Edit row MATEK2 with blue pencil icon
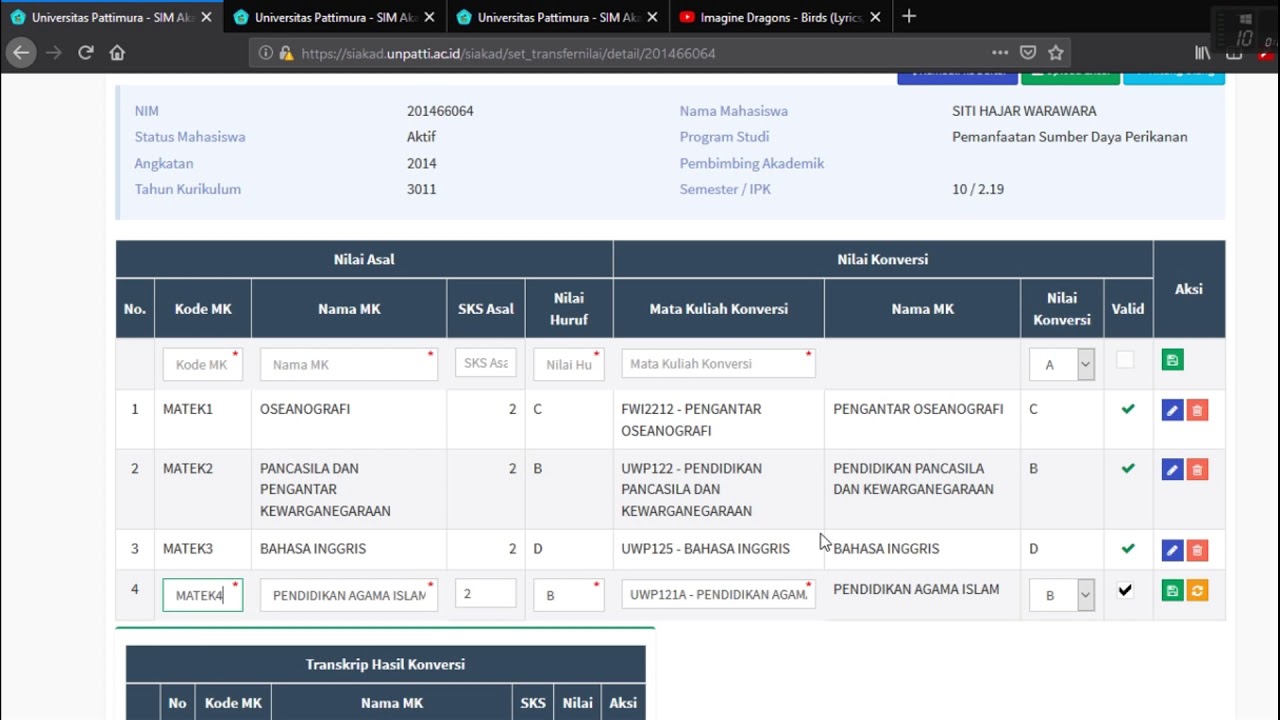Viewport: 1280px width, 720px height. (x=1173, y=469)
